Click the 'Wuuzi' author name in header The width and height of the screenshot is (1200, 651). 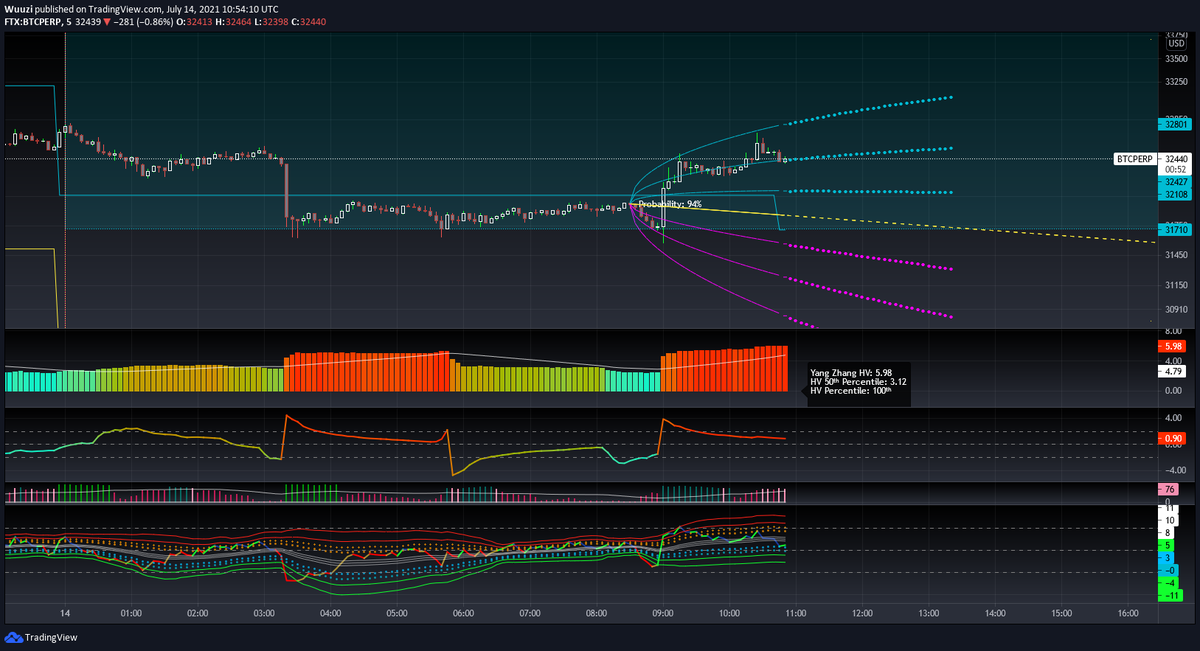pyautogui.click(x=17, y=9)
